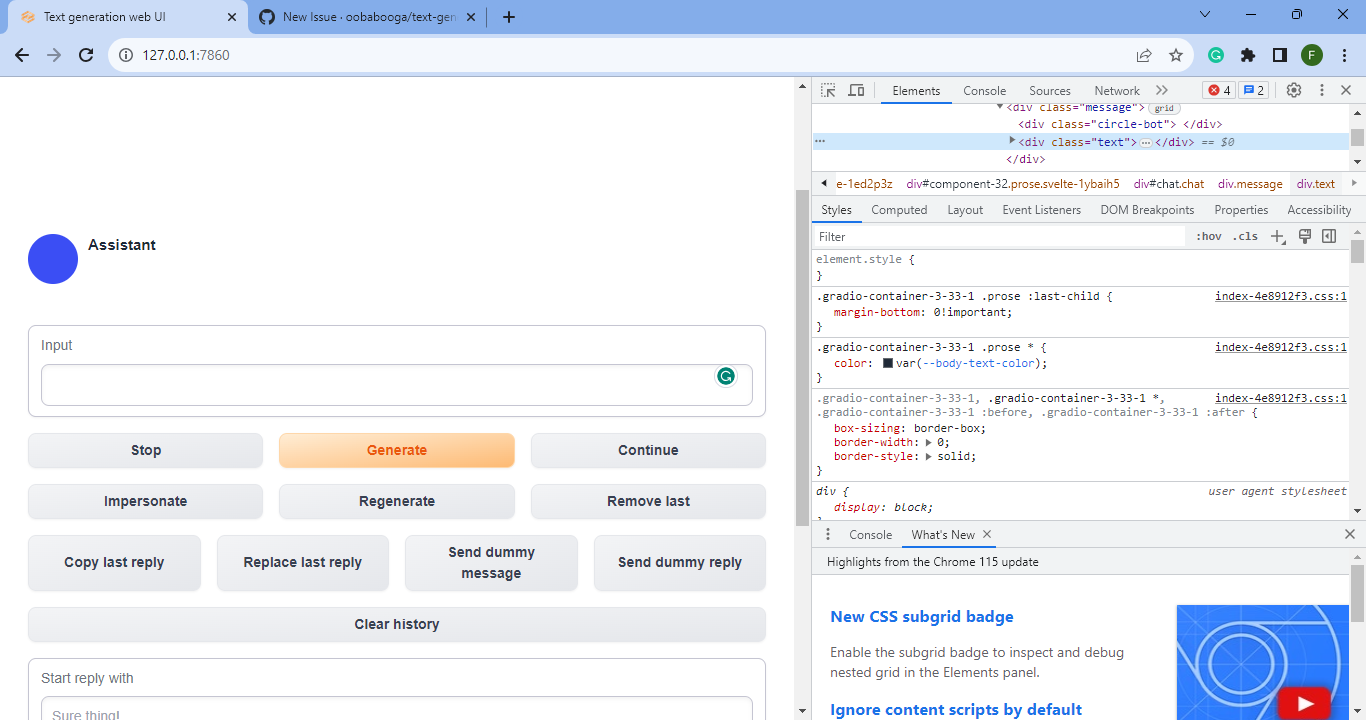Toggle the grid badge next to div.message

(x=1164, y=107)
